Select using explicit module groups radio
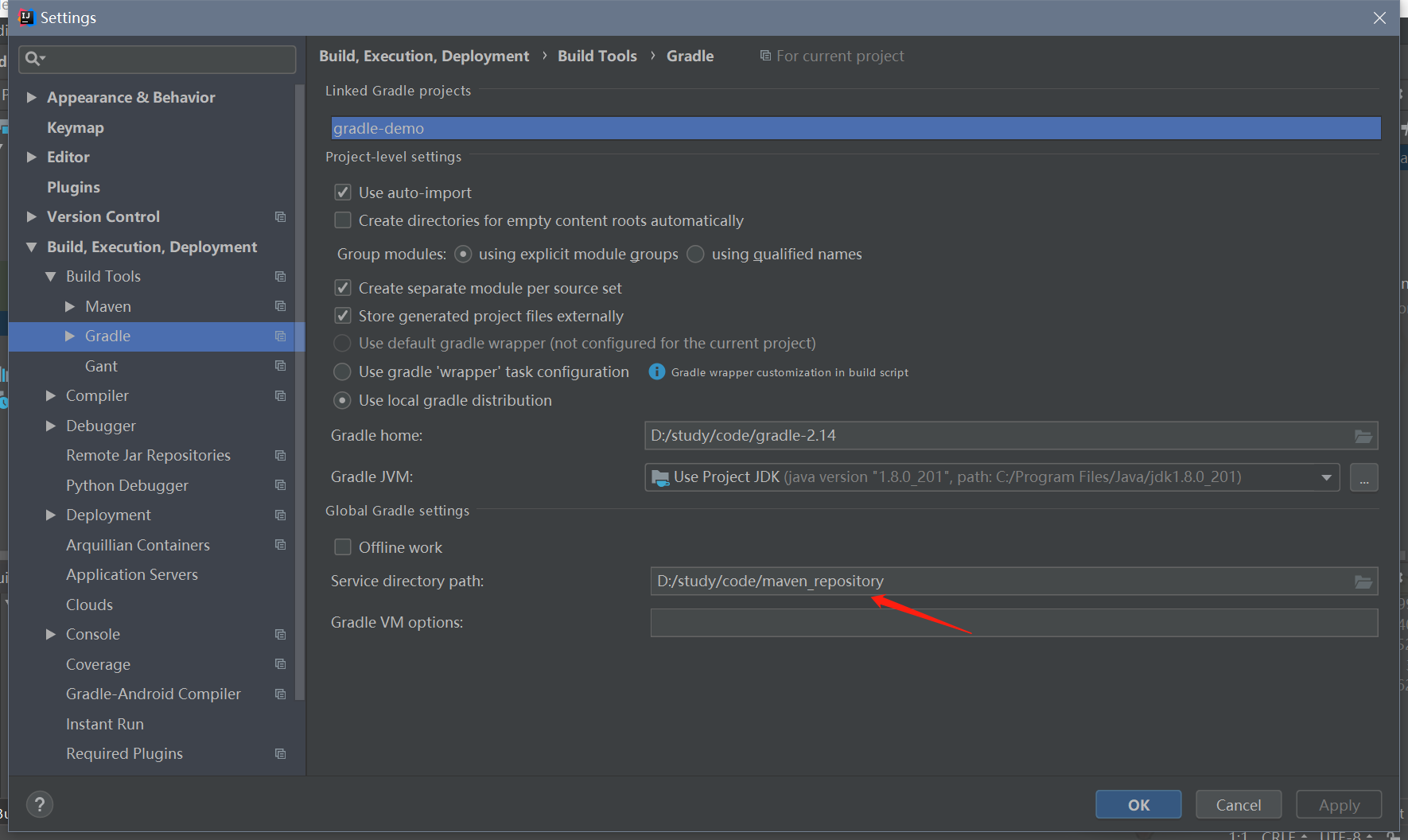The image size is (1408, 840). (463, 254)
